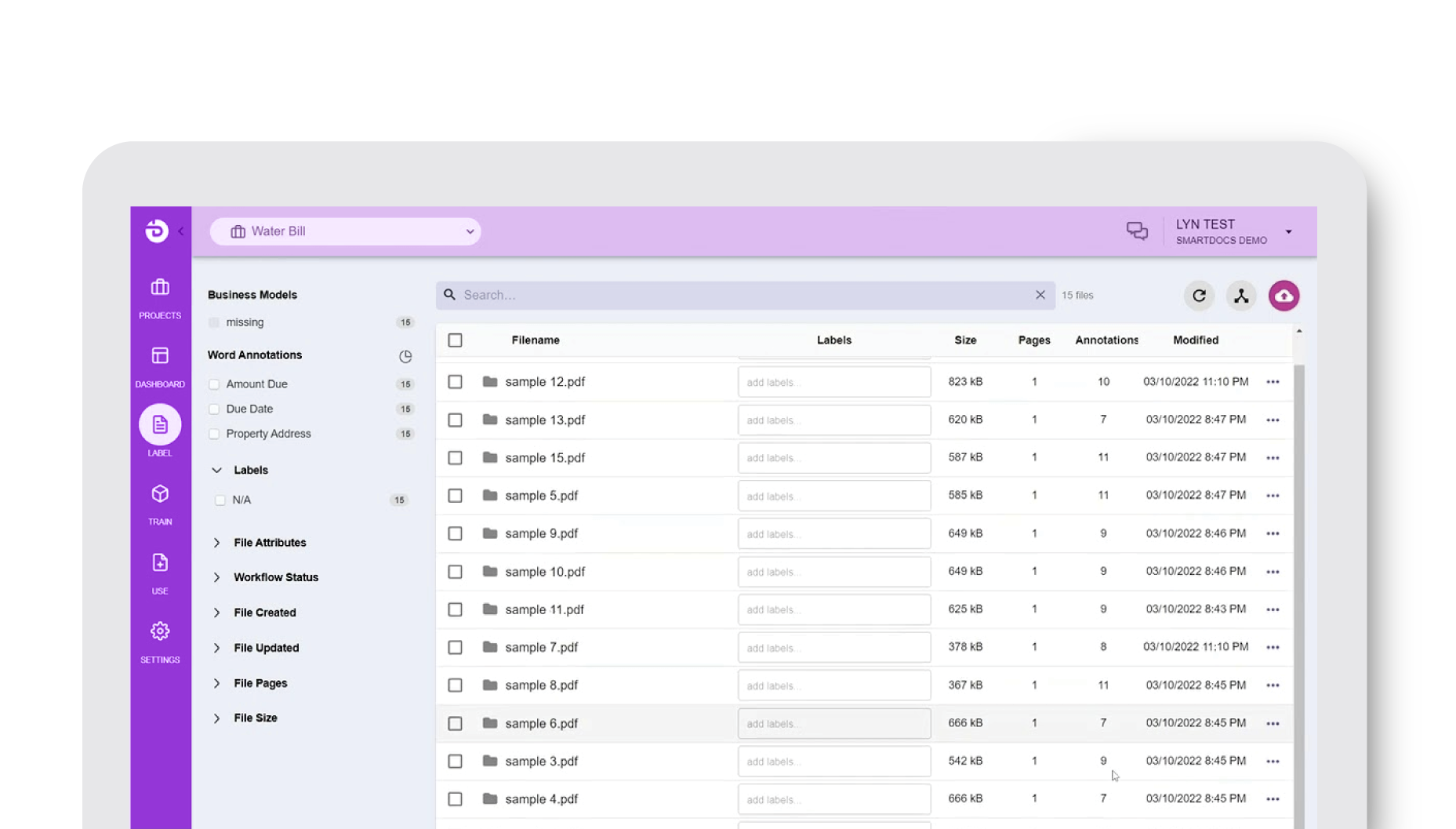Open the chat messages icon

point(1137,231)
